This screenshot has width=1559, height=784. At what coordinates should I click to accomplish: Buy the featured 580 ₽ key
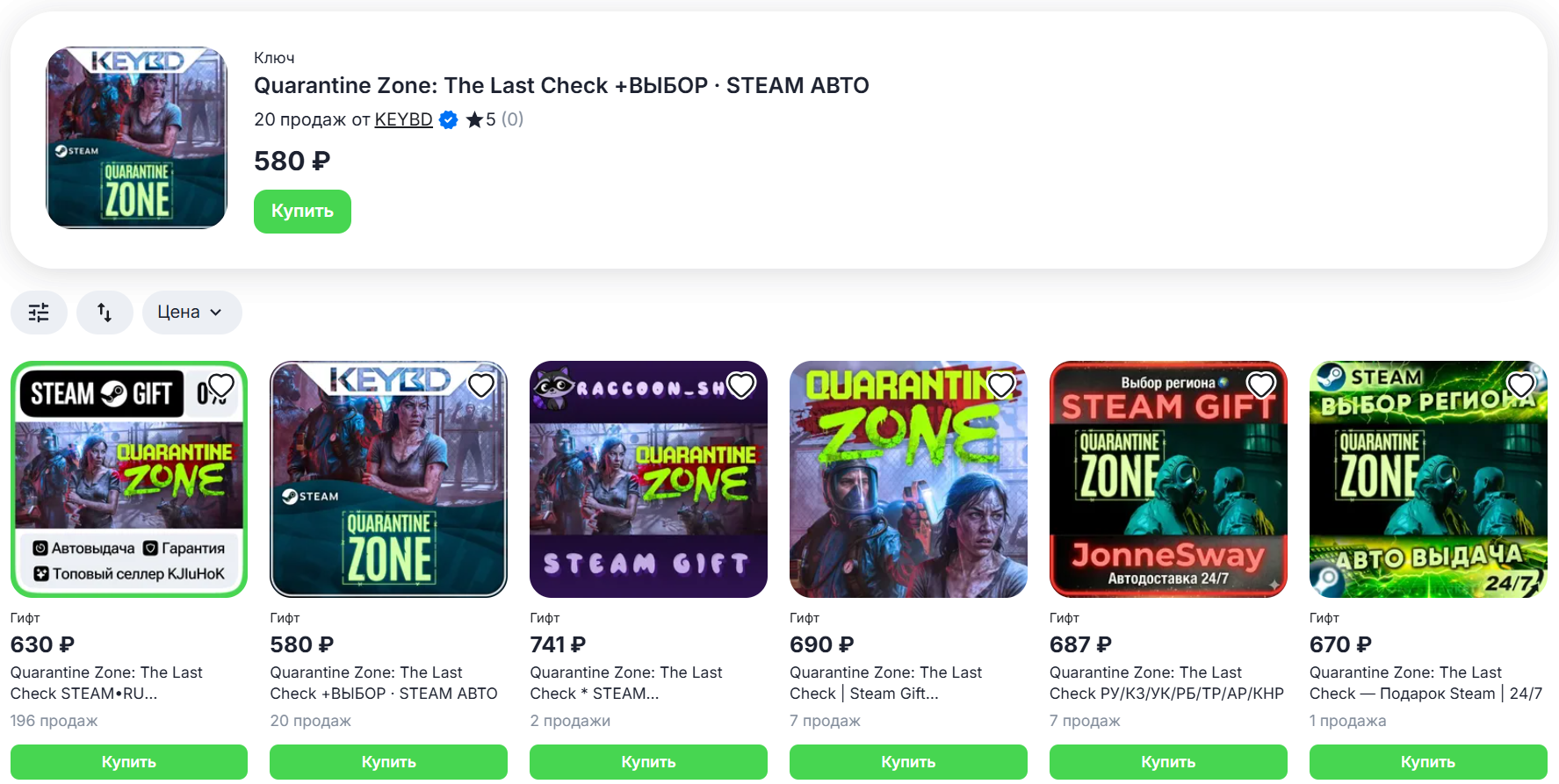tap(302, 212)
